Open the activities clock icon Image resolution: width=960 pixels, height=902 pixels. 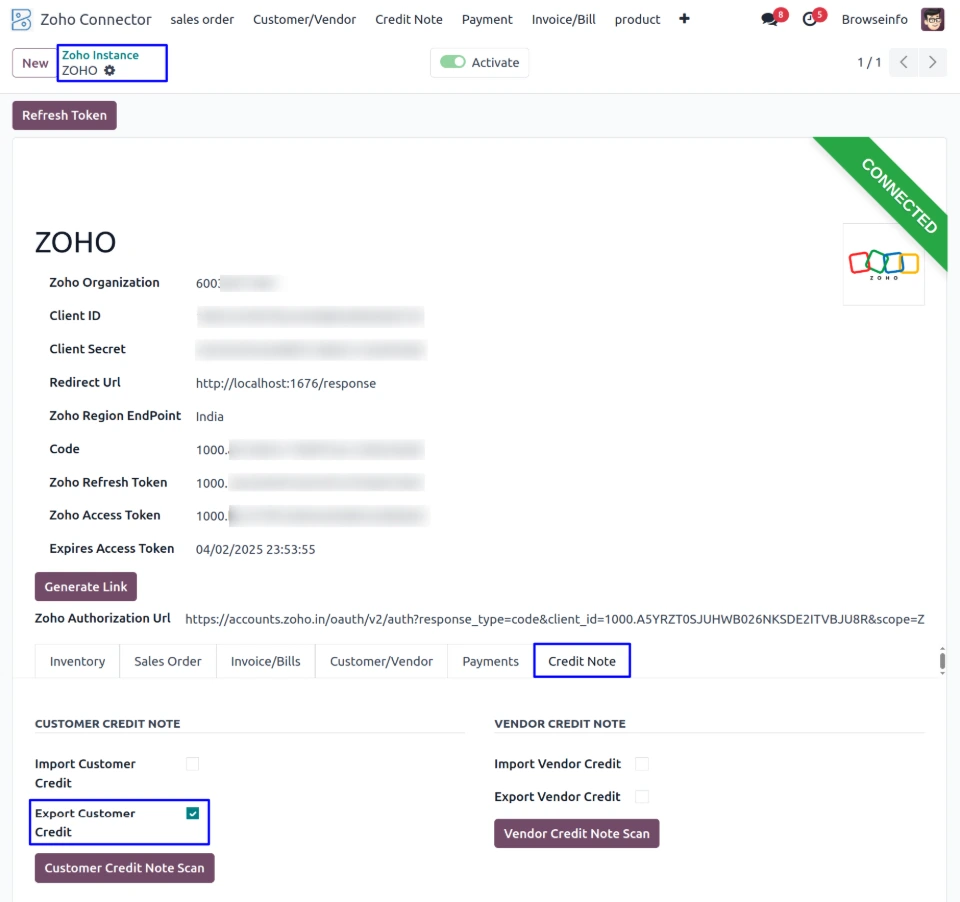(x=810, y=19)
